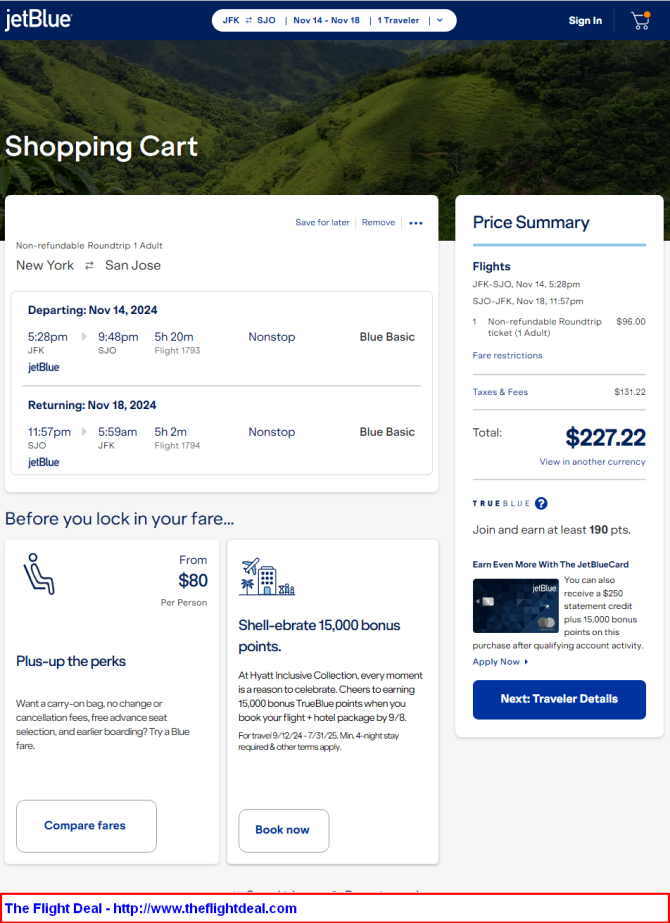Click the arrow between 11:57pm and 5:59am
Image resolution: width=670 pixels, height=923 pixels.
click(x=84, y=431)
